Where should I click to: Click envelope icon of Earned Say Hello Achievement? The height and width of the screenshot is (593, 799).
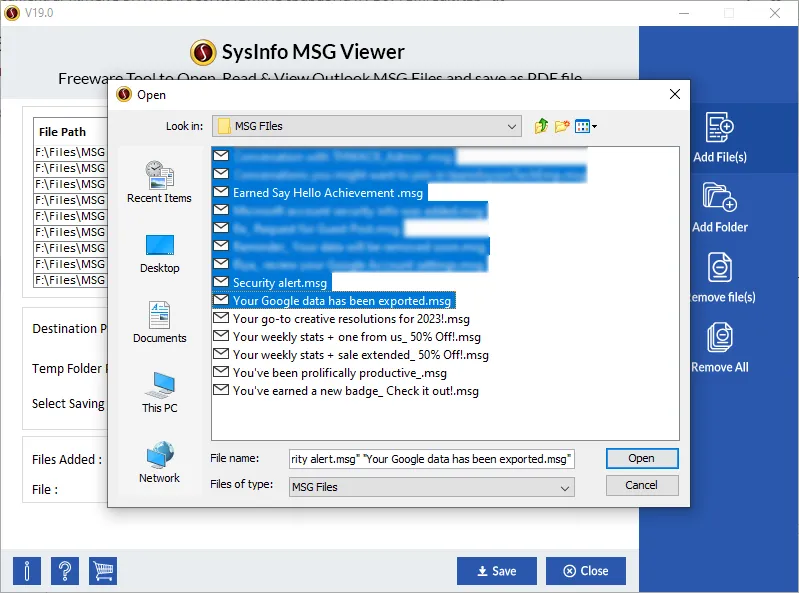click(x=221, y=192)
